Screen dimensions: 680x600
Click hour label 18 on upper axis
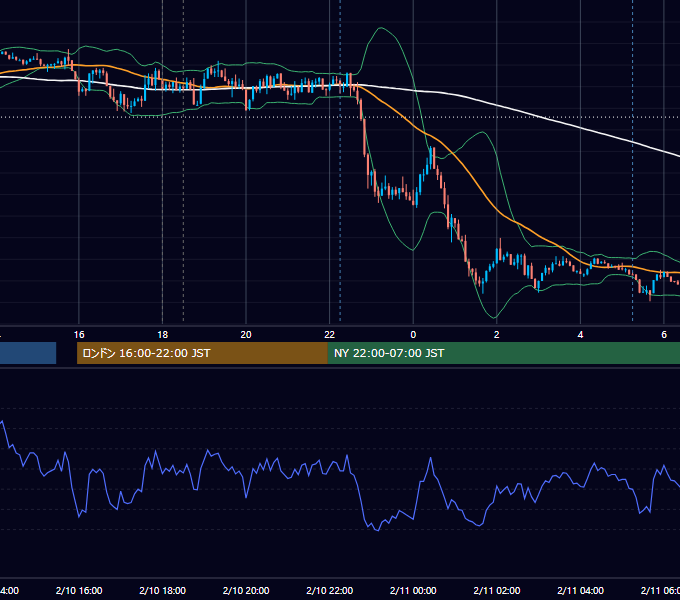(163, 335)
